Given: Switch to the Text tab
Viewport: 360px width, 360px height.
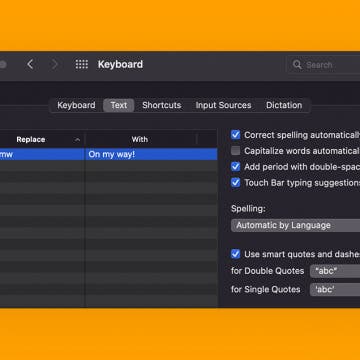Looking at the screenshot, I should click(x=119, y=105).
